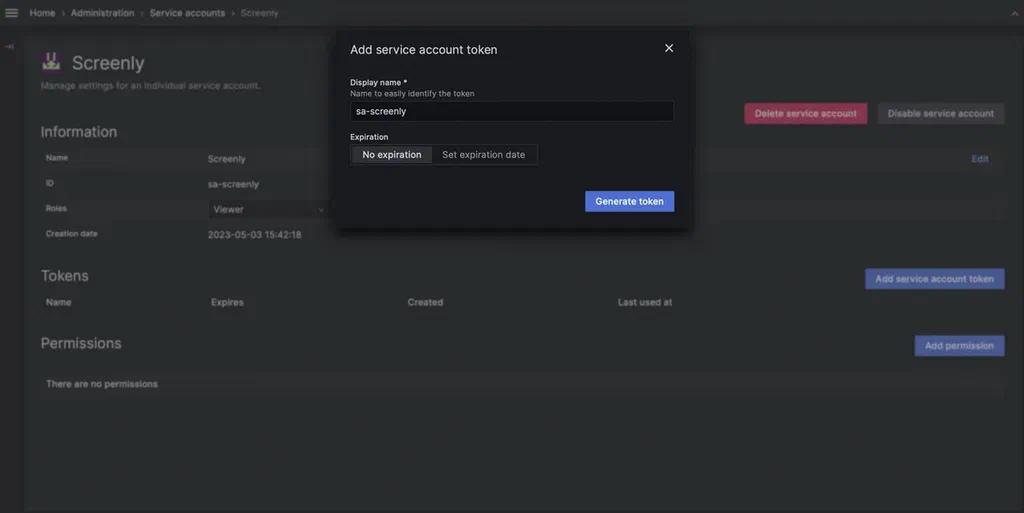Collapse the top bar with the chevron
The height and width of the screenshot is (513, 1024).
1015,13
